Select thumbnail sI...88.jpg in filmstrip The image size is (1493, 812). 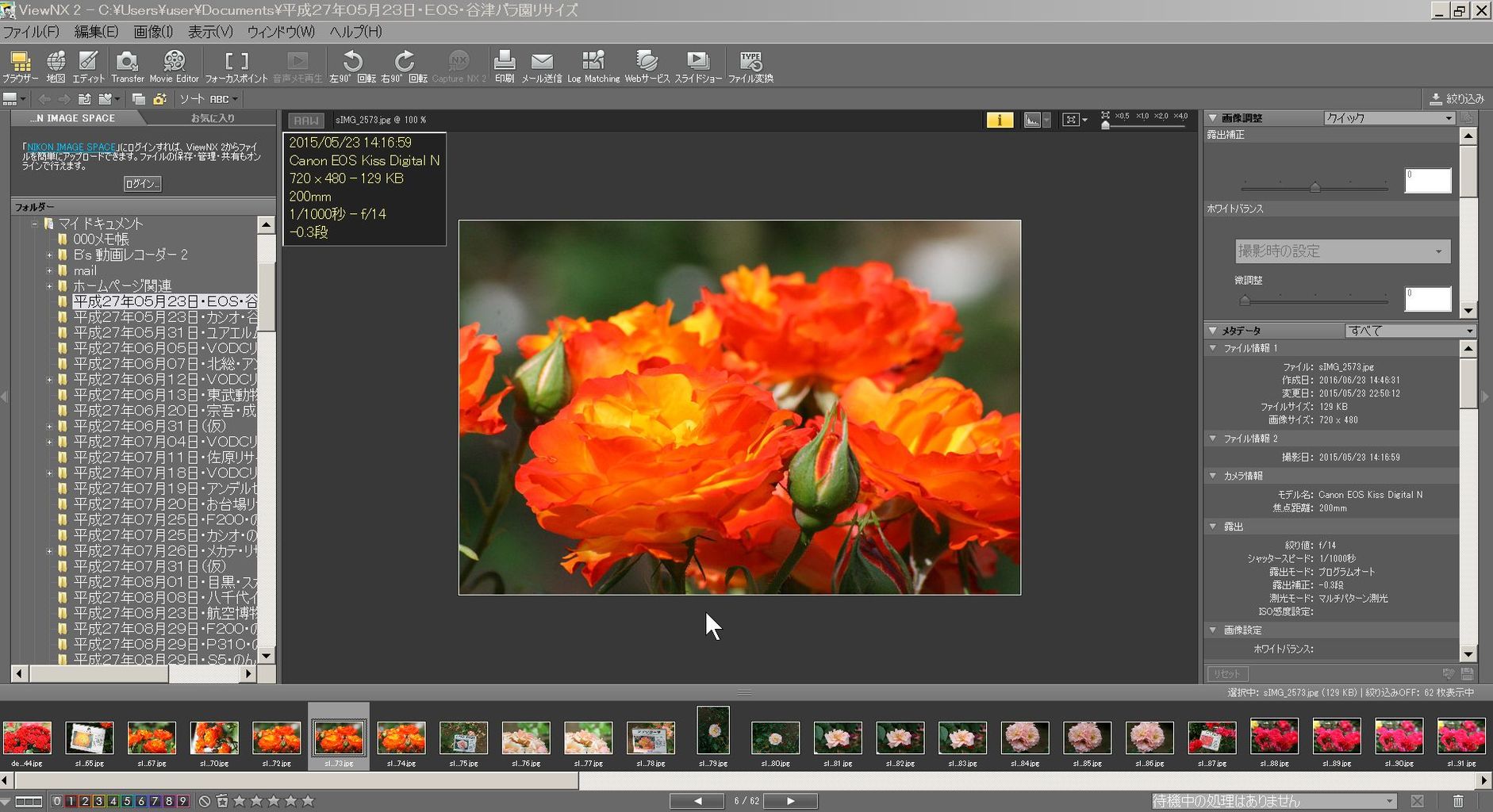pyautogui.click(x=1274, y=736)
